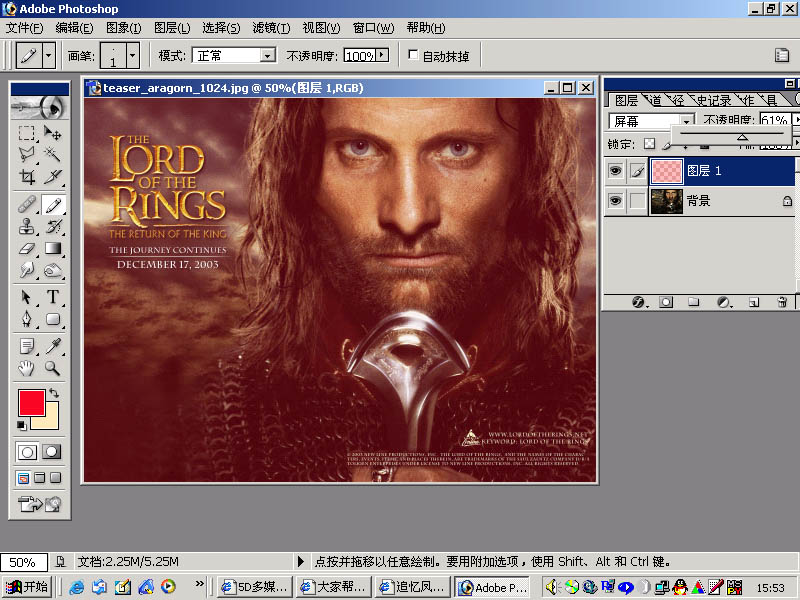Screen dimensions: 800x600
Task: Choose the Rectangle Shape tool
Action: tap(53, 319)
